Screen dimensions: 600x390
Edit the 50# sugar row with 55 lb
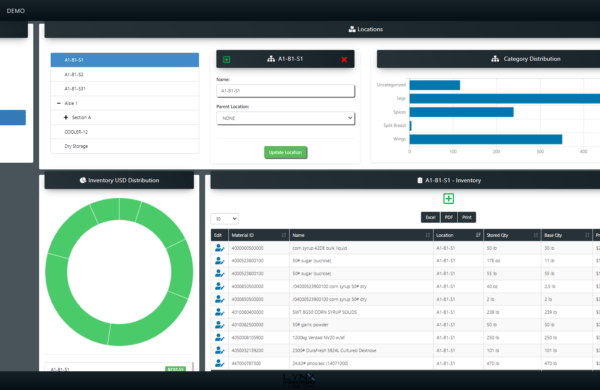pyautogui.click(x=219, y=274)
